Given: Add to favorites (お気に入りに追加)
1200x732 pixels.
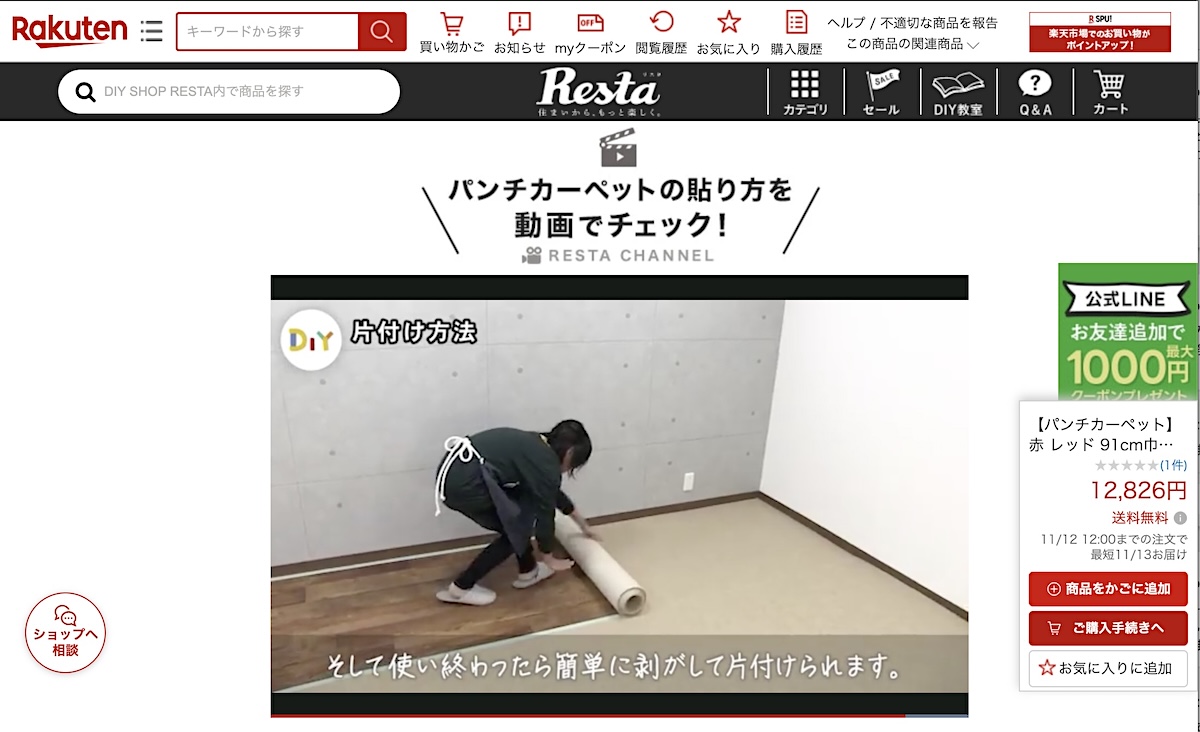Looking at the screenshot, I should (1108, 668).
